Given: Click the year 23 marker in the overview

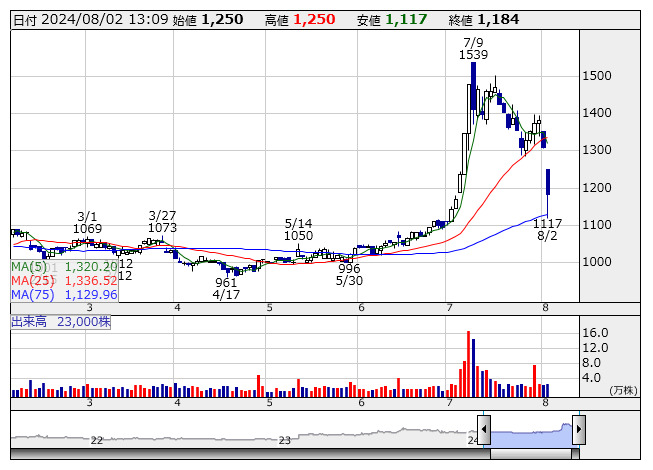Looking at the screenshot, I should tap(284, 440).
